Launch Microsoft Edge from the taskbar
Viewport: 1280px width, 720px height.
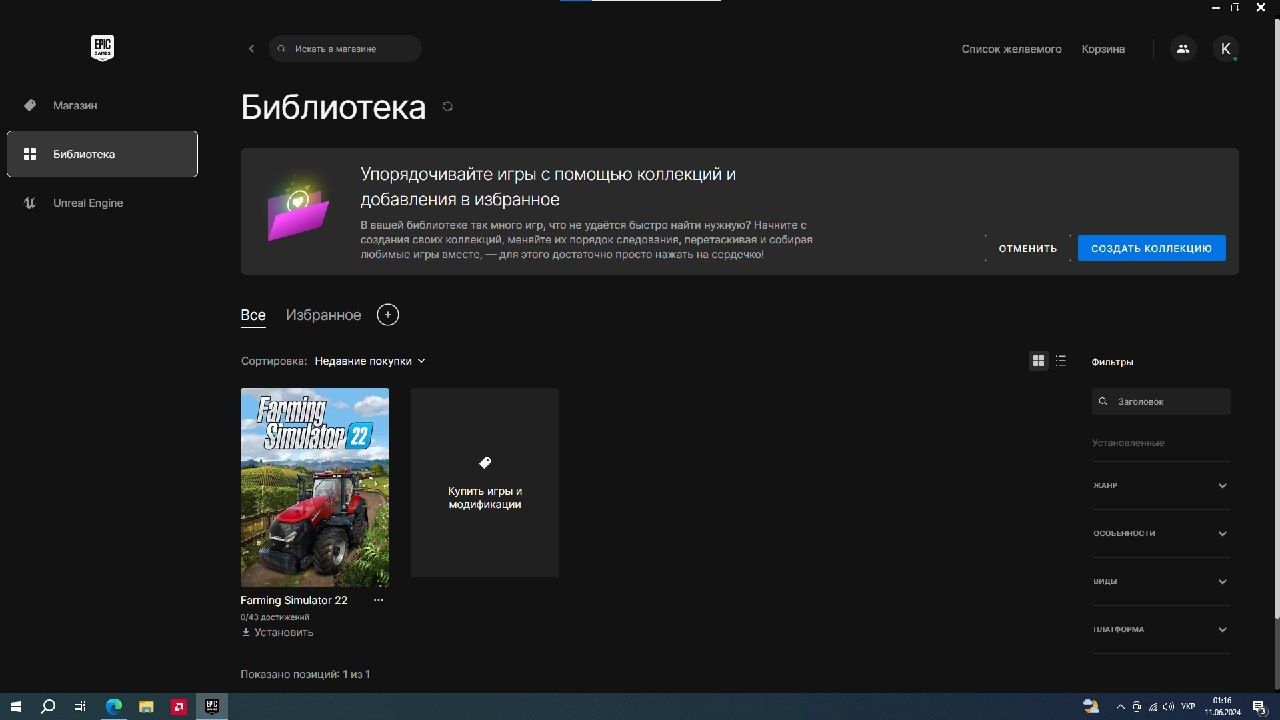(x=113, y=707)
